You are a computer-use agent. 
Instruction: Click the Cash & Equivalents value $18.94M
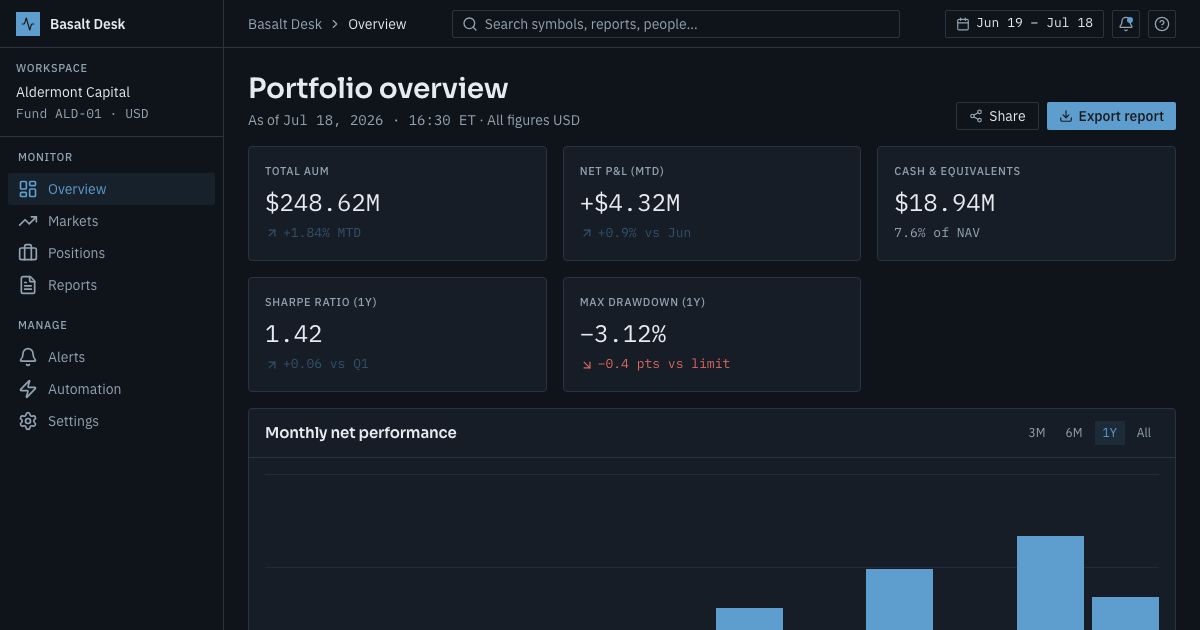pos(944,203)
